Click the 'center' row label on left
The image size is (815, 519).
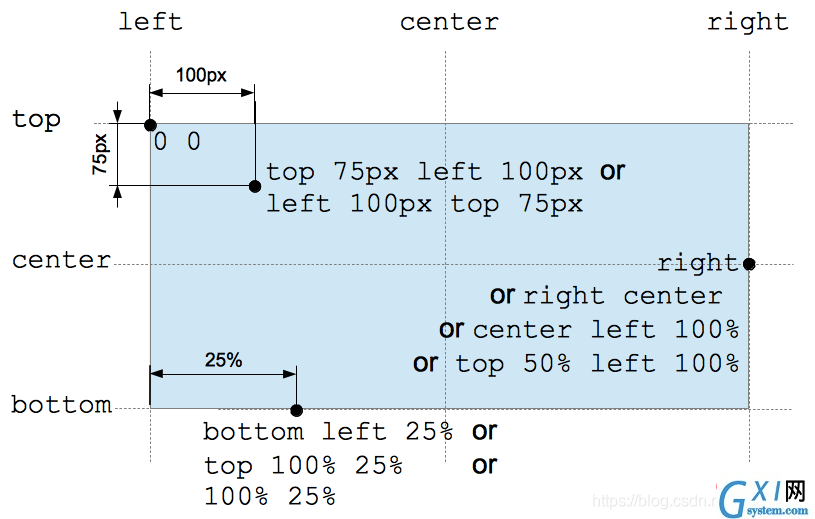61,260
